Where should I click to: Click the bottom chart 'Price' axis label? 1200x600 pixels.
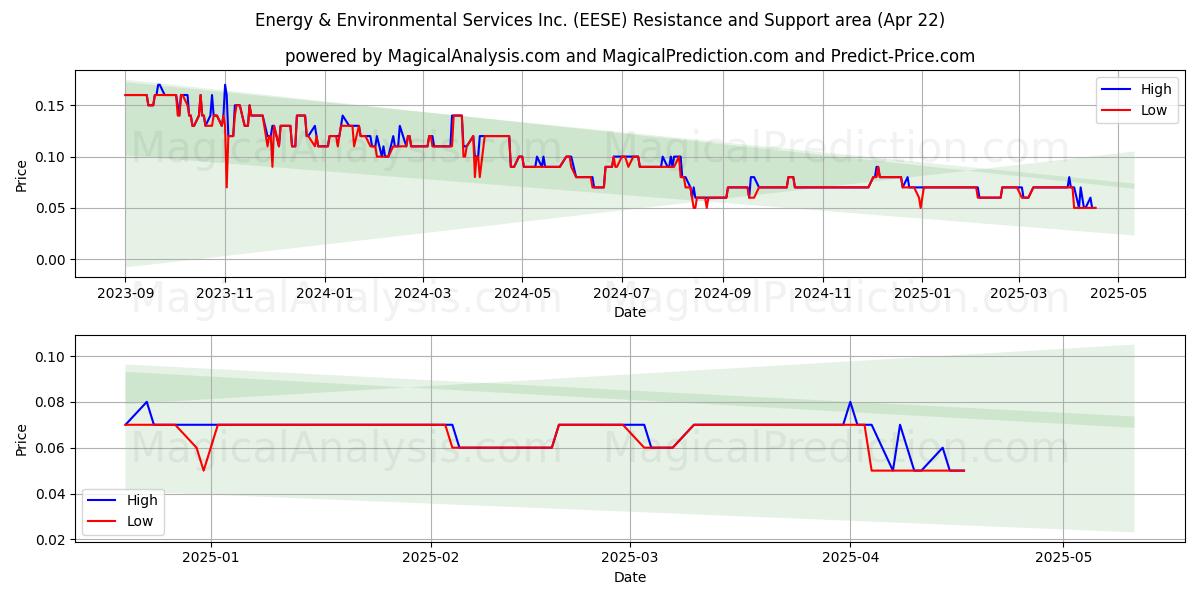[22, 438]
